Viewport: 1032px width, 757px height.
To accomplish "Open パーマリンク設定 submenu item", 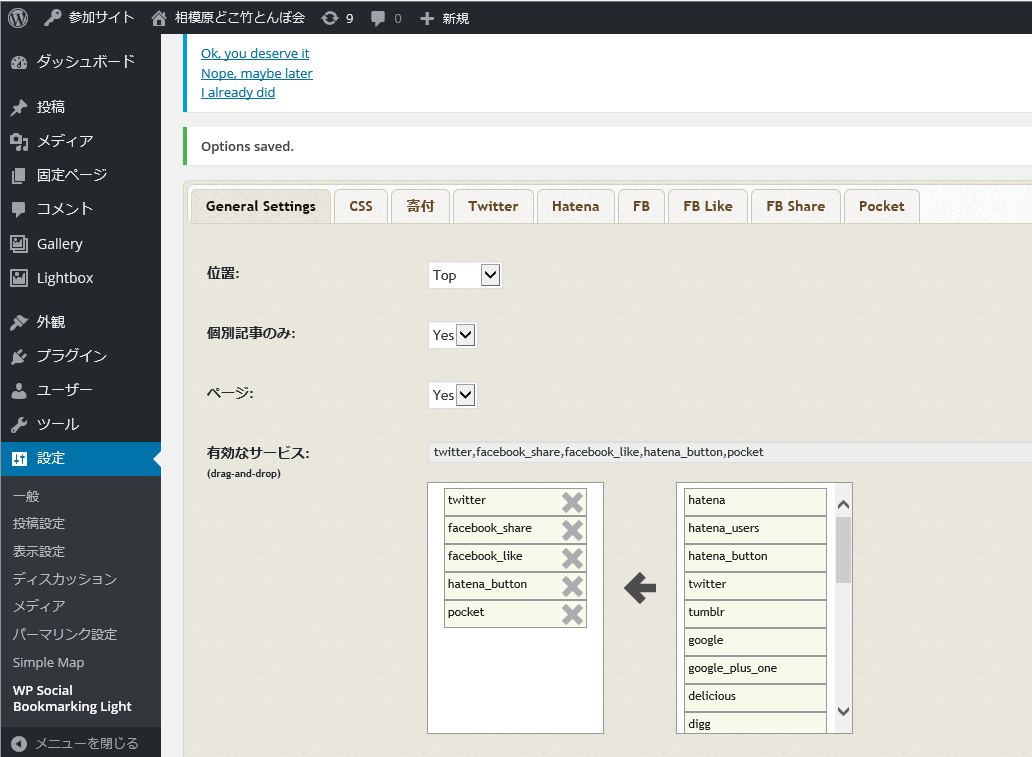I will tap(64, 634).
